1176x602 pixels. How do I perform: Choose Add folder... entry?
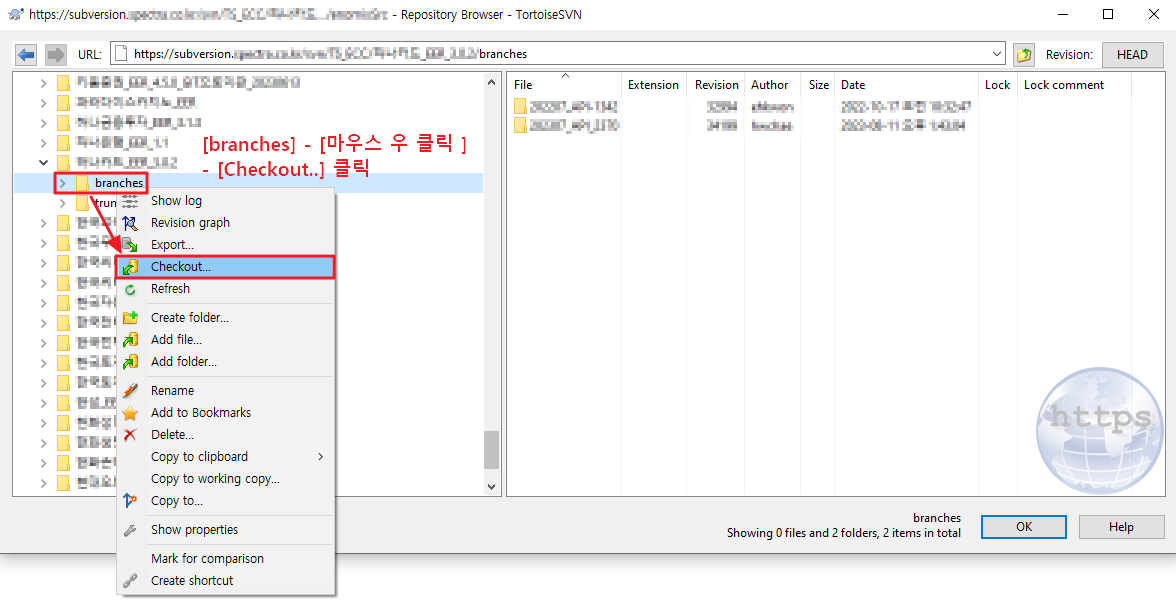point(226,361)
